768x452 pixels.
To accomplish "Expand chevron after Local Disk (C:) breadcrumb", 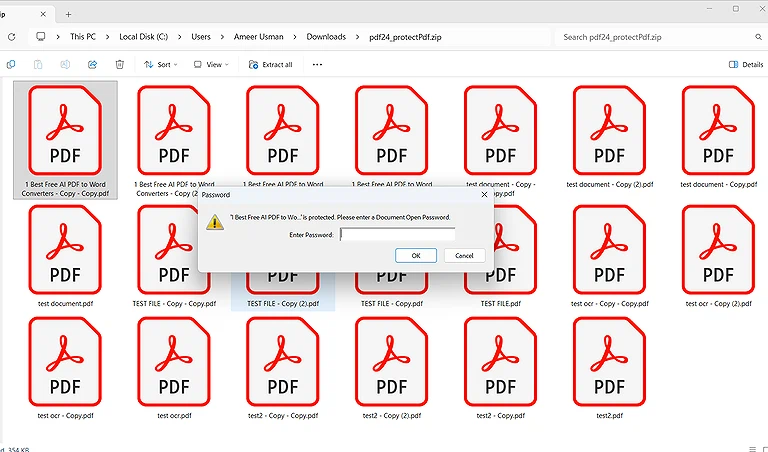I will 180,37.
